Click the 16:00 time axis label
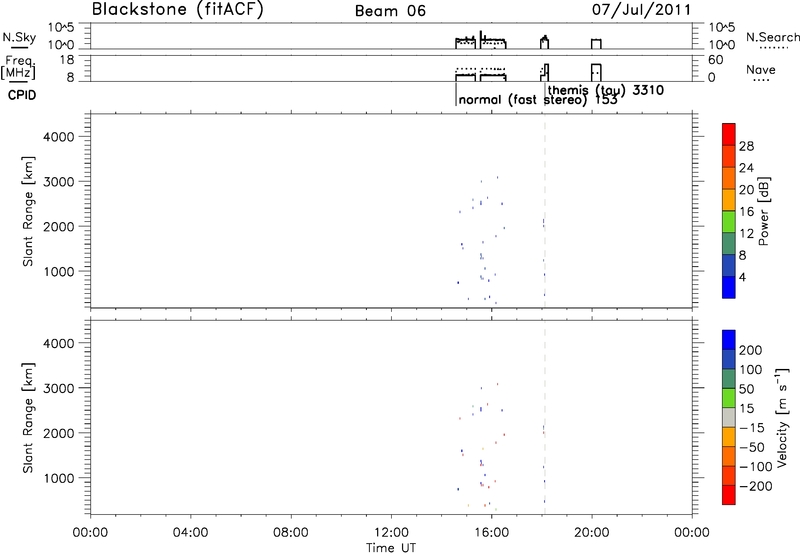Screen dimensions: 800x554 491,533
